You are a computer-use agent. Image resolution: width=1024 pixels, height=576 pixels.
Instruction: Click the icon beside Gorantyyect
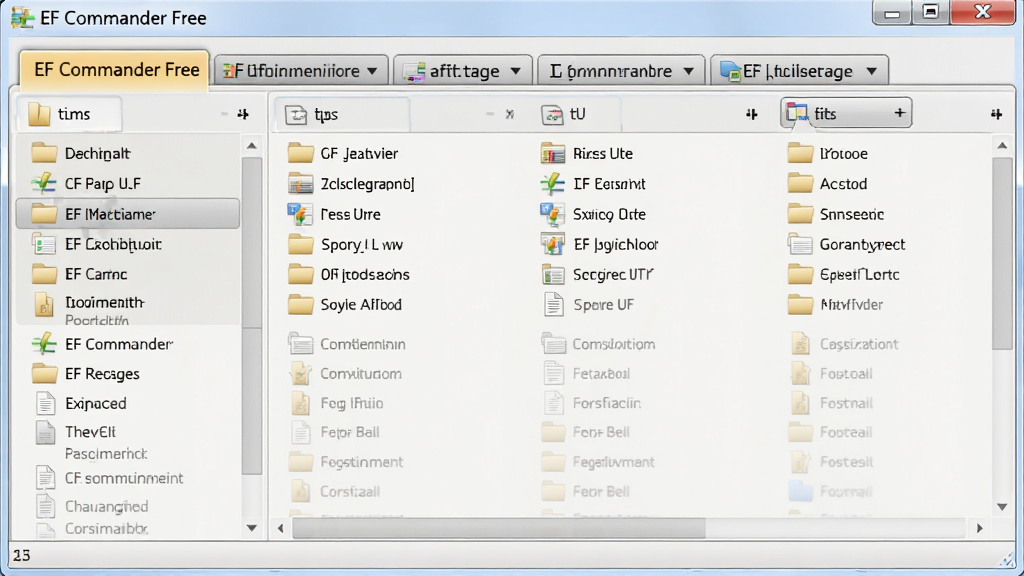coord(800,244)
